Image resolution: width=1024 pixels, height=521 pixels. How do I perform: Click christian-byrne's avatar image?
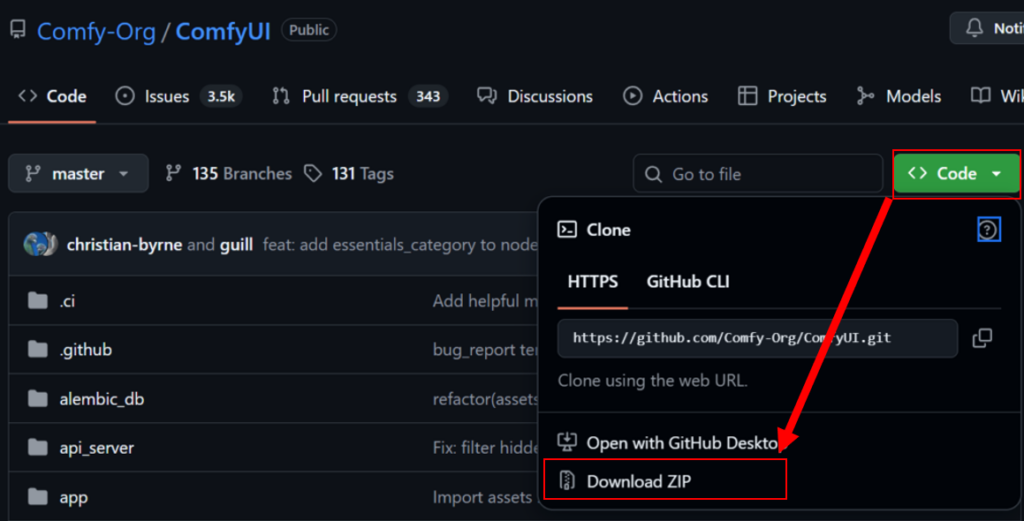click(x=40, y=244)
